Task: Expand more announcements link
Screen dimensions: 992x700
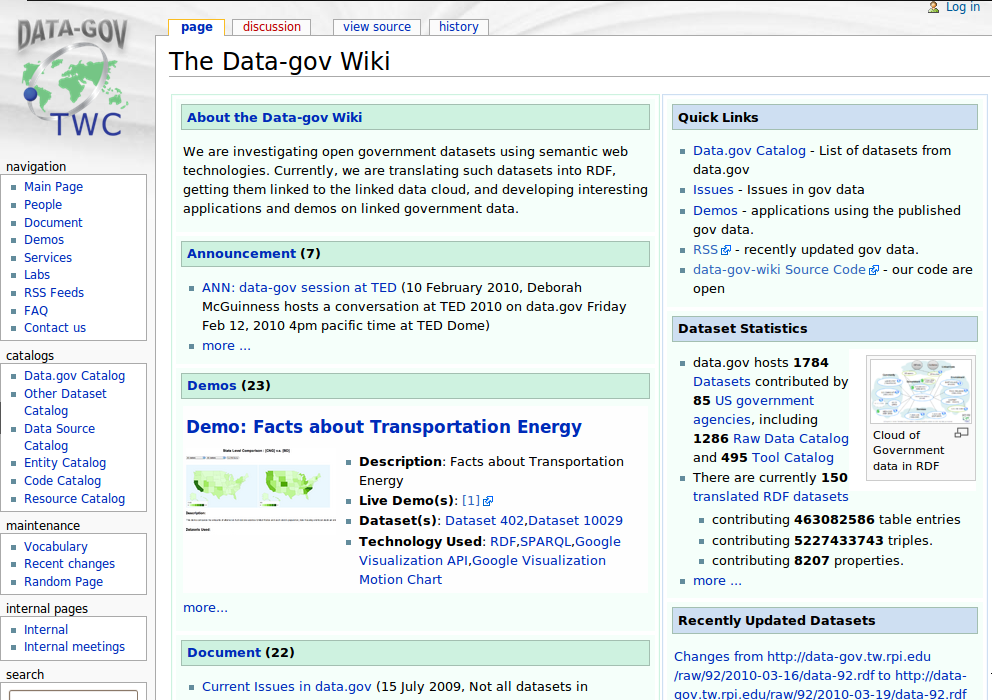Action: coord(226,346)
